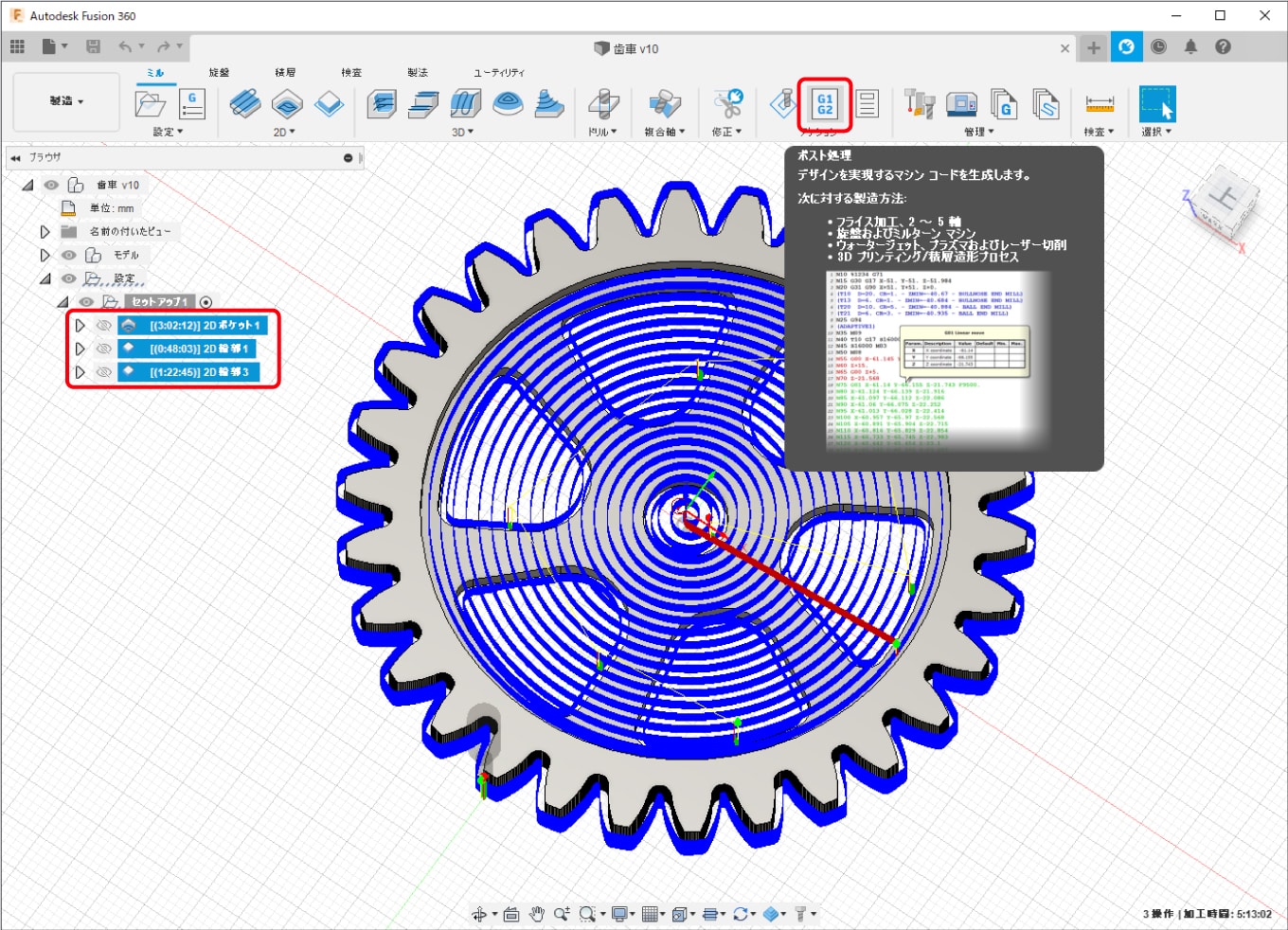The height and width of the screenshot is (930, 1288).
Task: Click the measure ruler icon
Action: [1099, 103]
